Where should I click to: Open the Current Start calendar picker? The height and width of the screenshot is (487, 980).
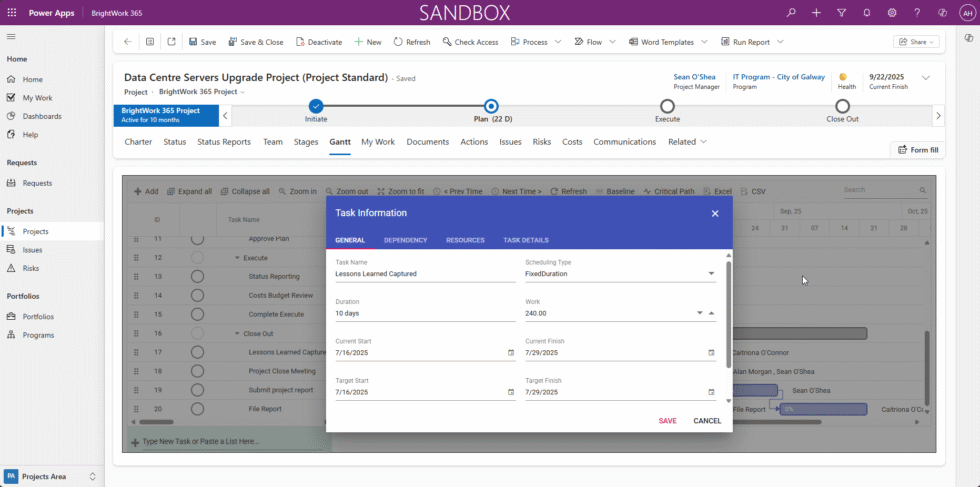point(511,352)
